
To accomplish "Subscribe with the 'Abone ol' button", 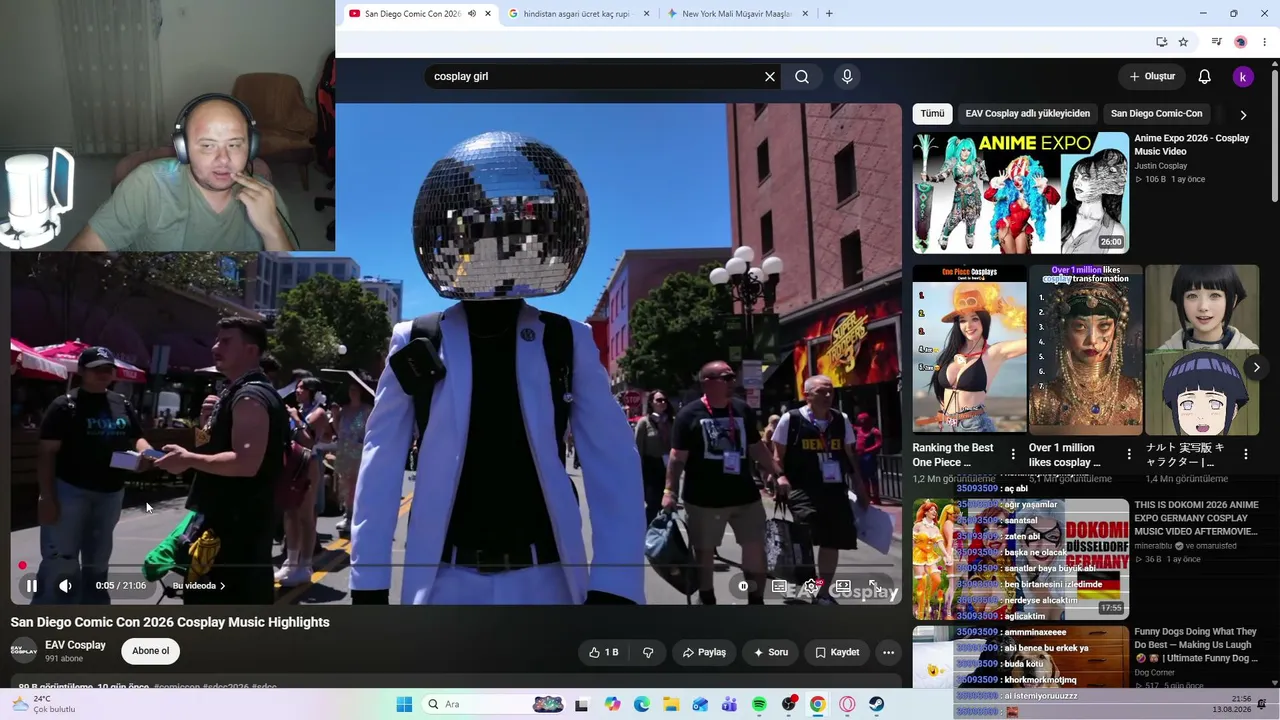I will coord(151,651).
